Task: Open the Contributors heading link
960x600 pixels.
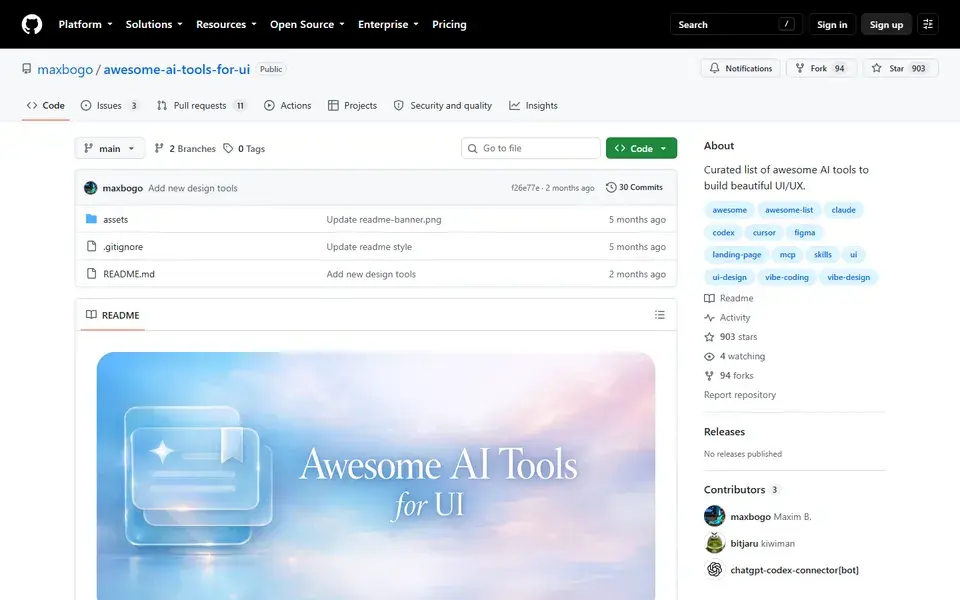Action: [741, 490]
